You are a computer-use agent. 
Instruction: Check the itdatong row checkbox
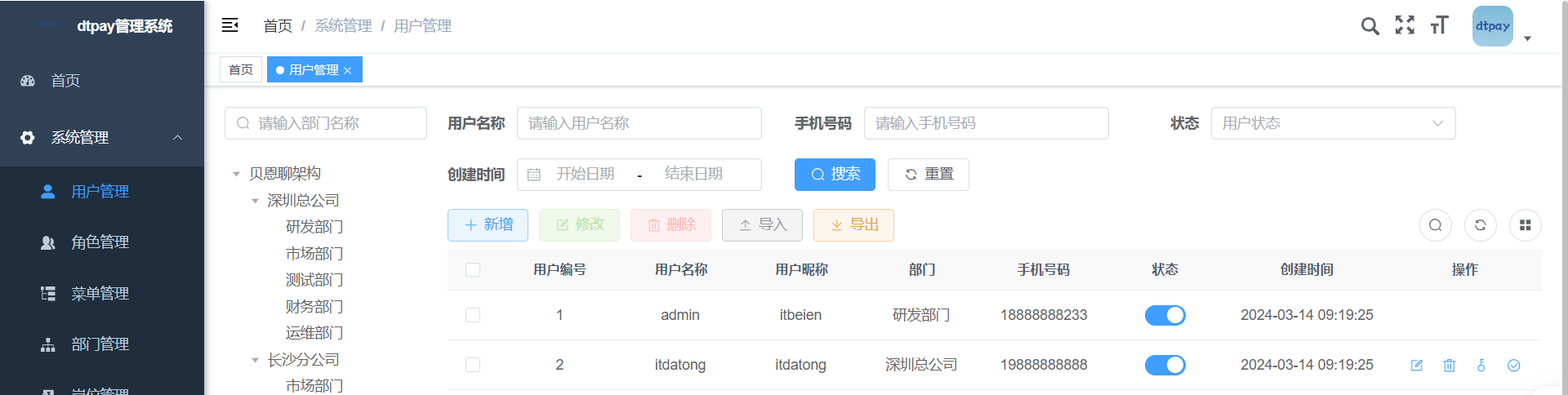[x=473, y=365]
